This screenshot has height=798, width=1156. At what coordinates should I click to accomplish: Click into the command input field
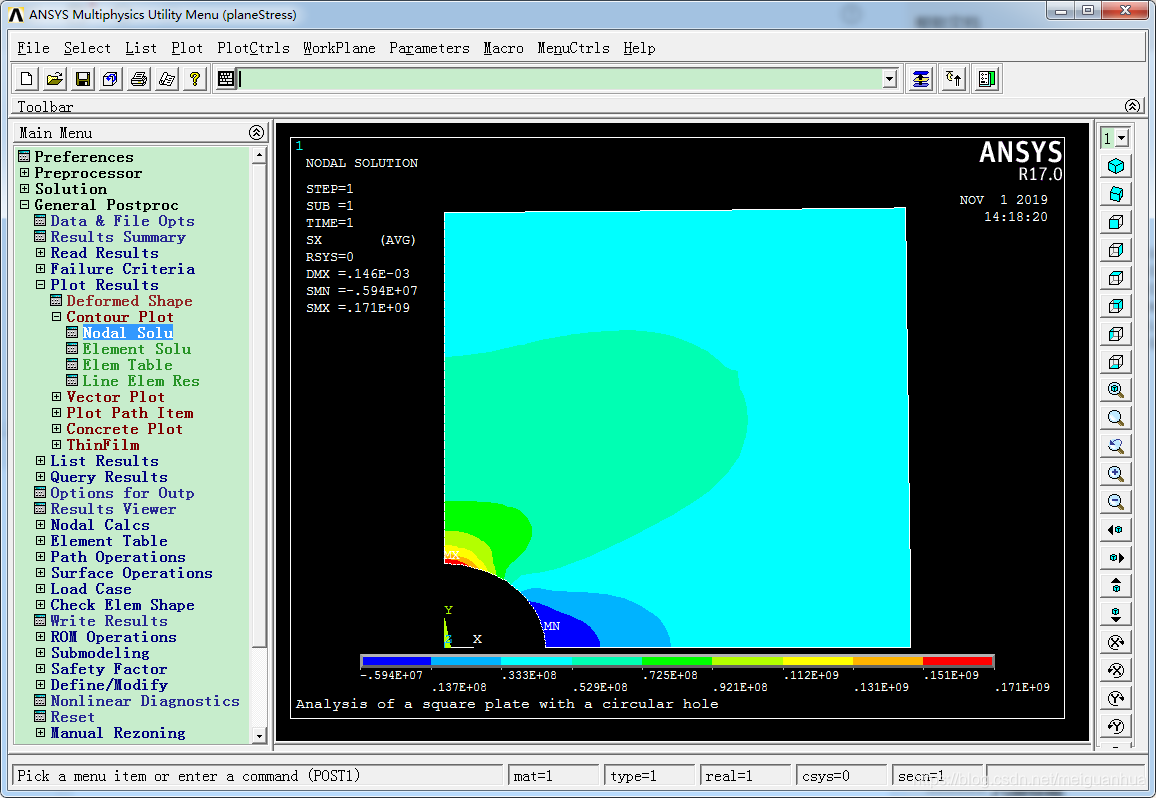560,79
